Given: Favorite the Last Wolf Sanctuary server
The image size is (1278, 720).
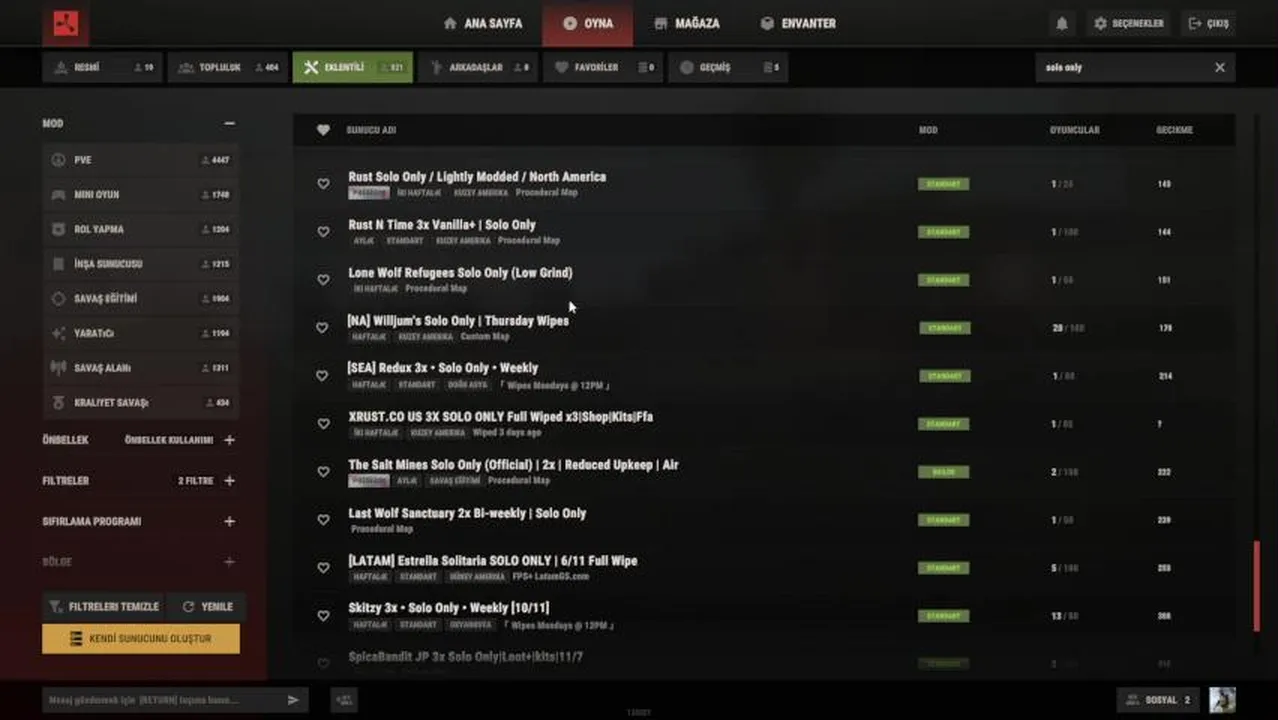Looking at the screenshot, I should tap(323, 520).
